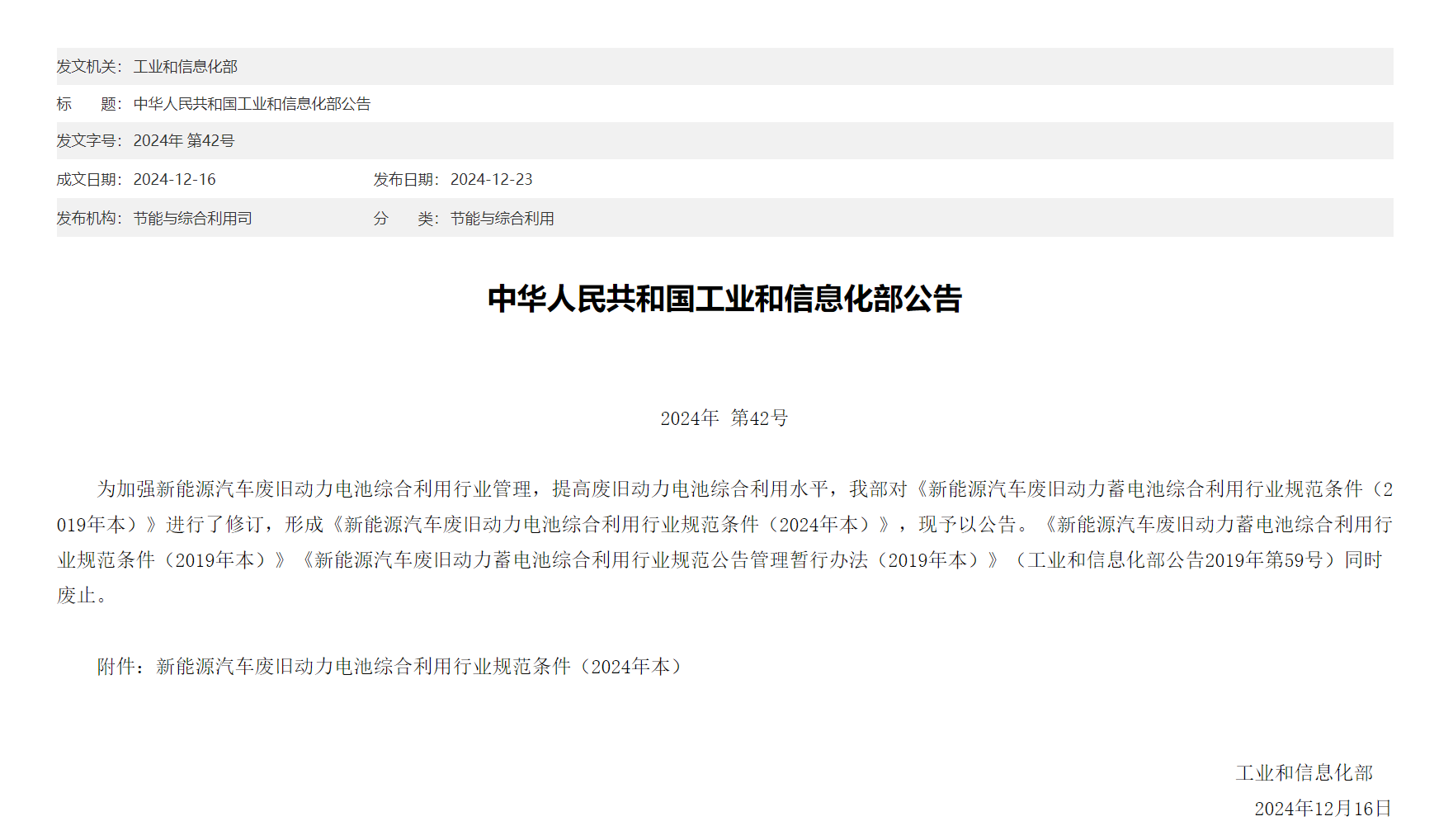
Task: Click the date value 2024-12-16
Action: pyautogui.click(x=174, y=180)
